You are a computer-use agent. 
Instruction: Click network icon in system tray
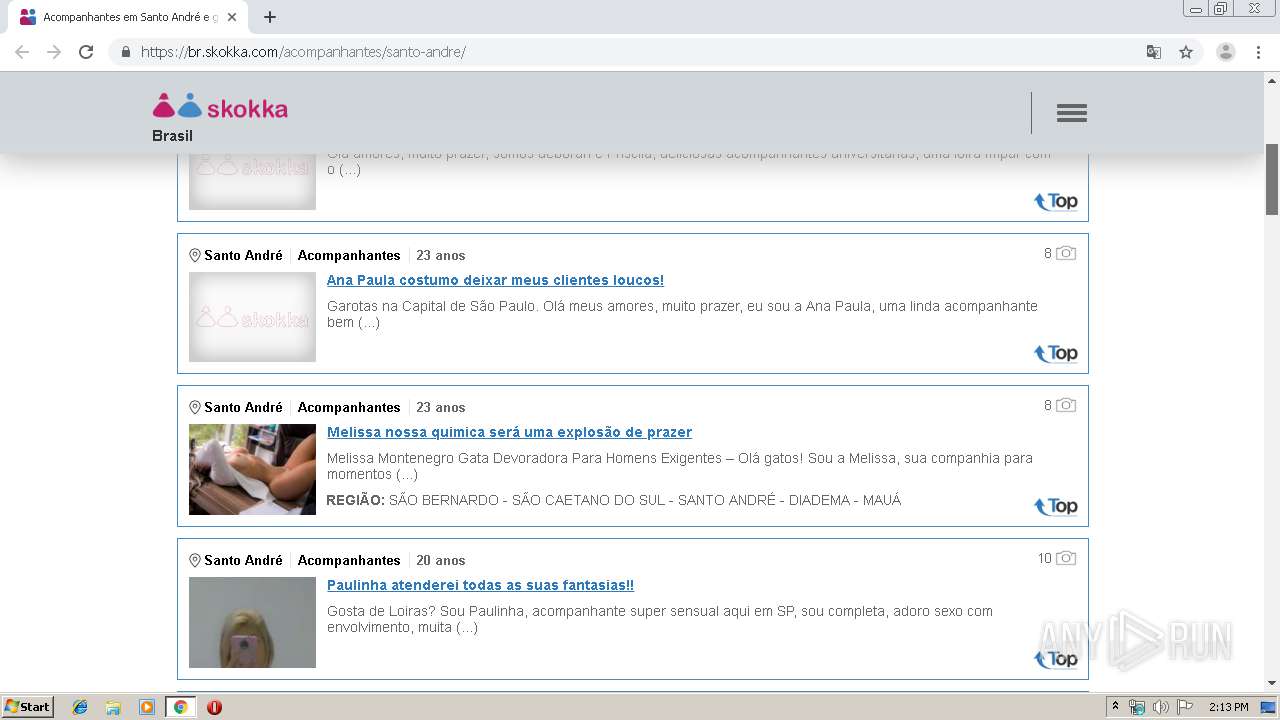pyautogui.click(x=1137, y=707)
